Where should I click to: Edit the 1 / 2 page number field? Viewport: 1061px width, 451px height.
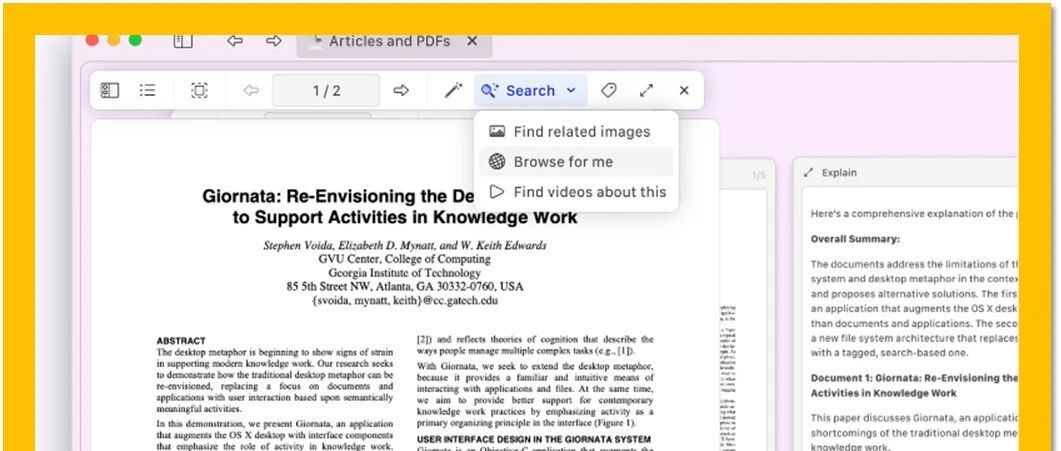[x=326, y=91]
